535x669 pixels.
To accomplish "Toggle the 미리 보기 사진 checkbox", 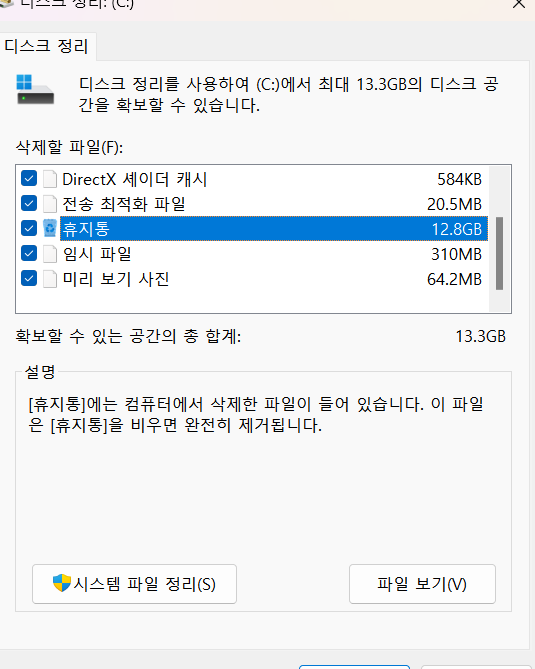I will 29,279.
